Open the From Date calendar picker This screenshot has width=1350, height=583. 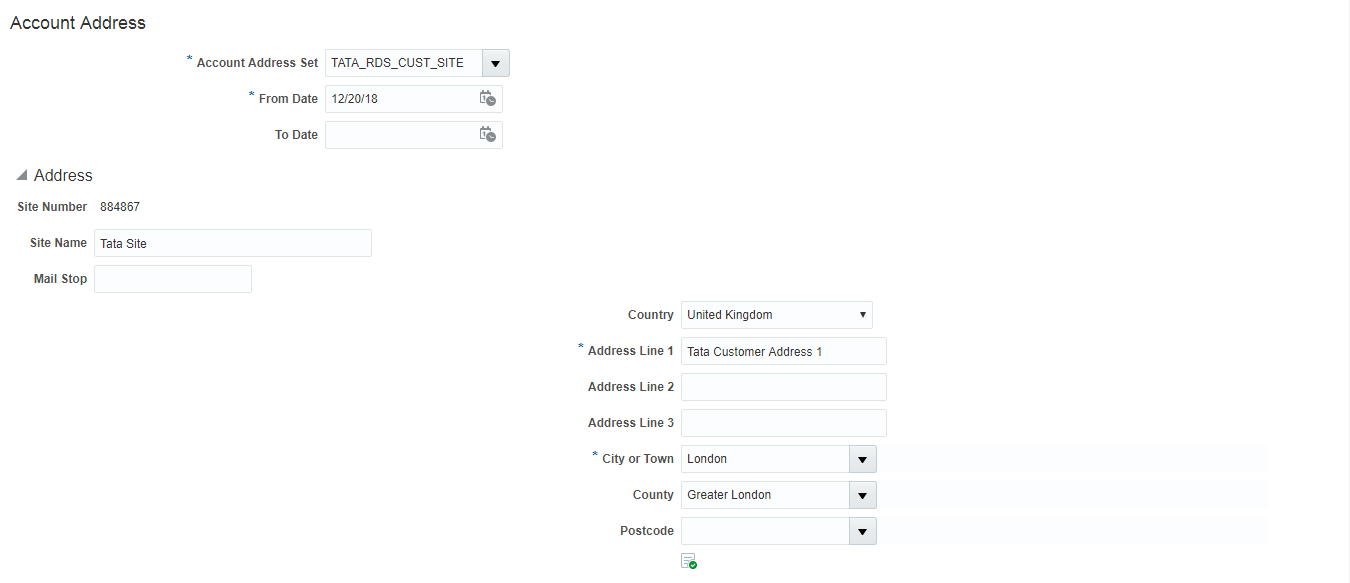pyautogui.click(x=487, y=98)
